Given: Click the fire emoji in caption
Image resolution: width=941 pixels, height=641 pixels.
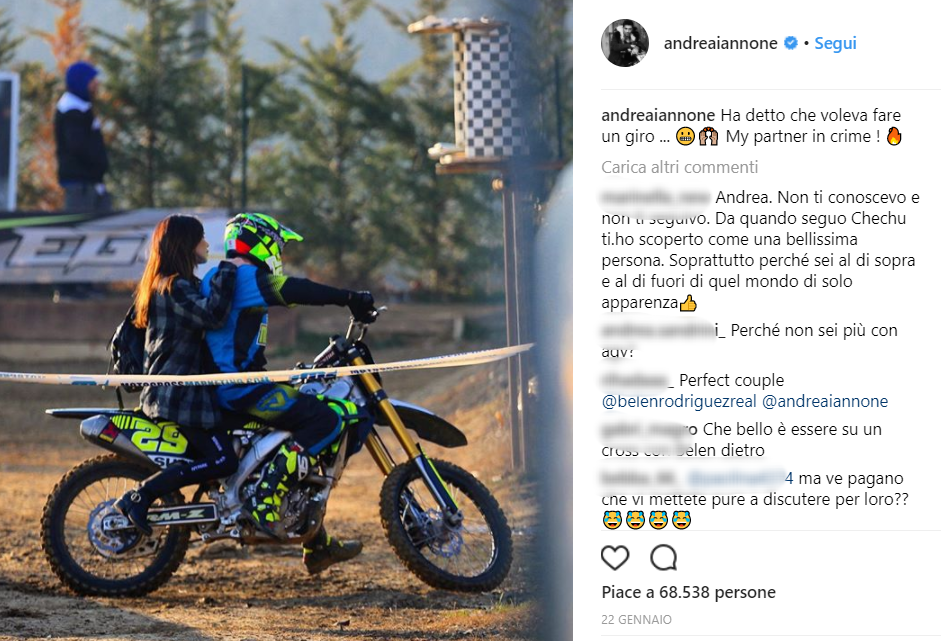Looking at the screenshot, I should (894, 136).
